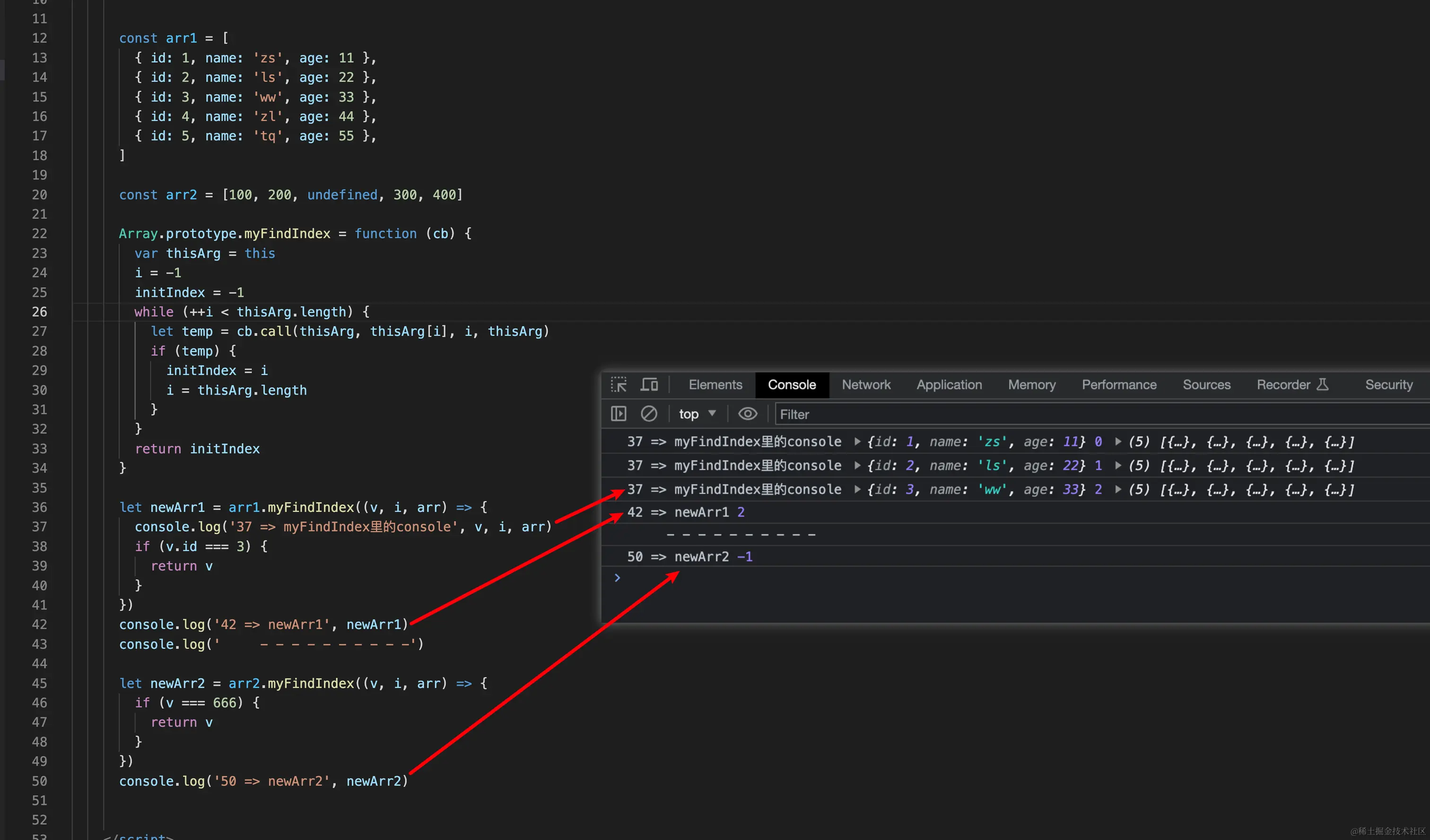The width and height of the screenshot is (1430, 840).
Task: Show the console sidebar panel icon
Action: (619, 414)
